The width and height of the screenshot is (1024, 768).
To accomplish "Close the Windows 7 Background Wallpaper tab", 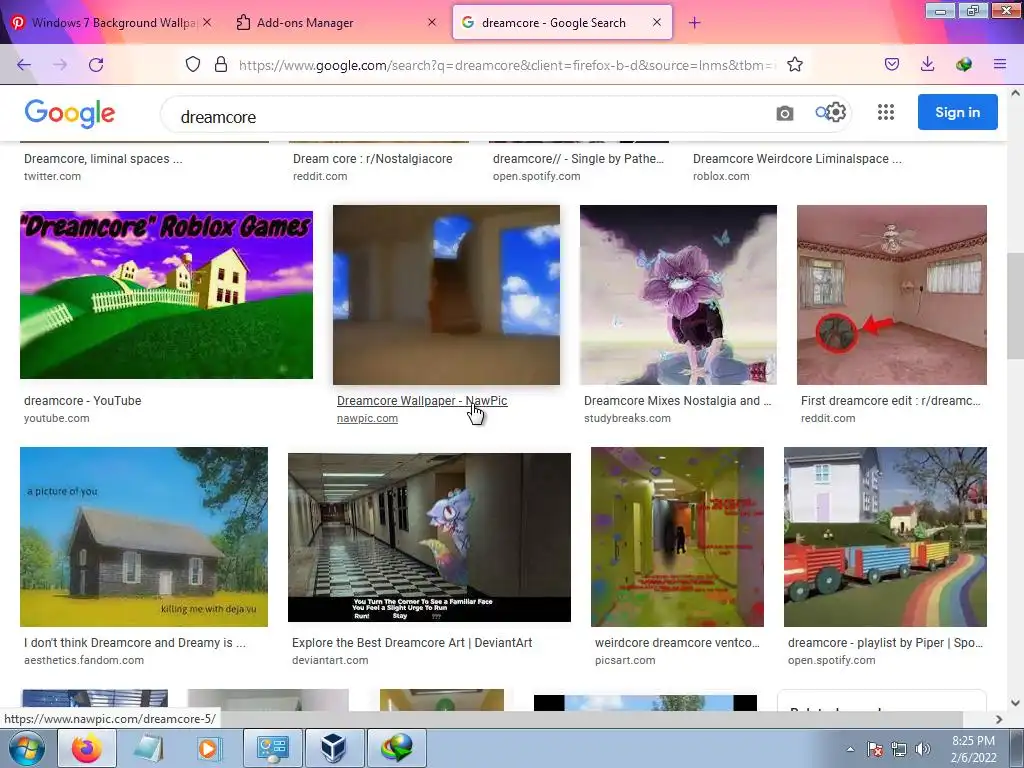I will (x=206, y=22).
